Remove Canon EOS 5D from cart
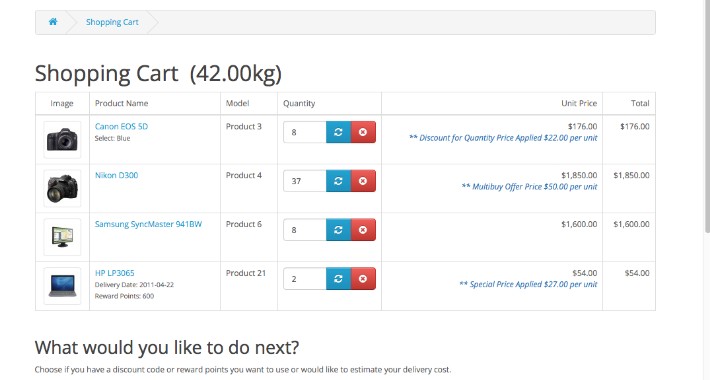Viewport: 710px width, 380px height. pos(363,132)
